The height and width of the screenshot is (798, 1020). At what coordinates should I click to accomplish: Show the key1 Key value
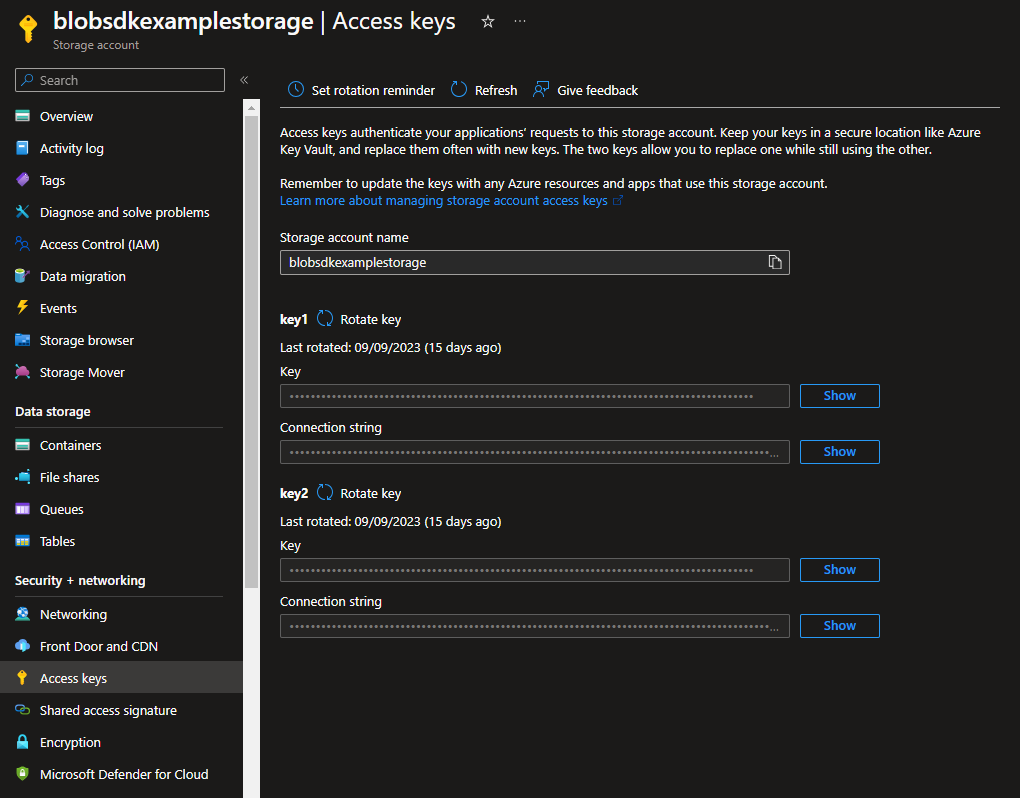click(839, 395)
